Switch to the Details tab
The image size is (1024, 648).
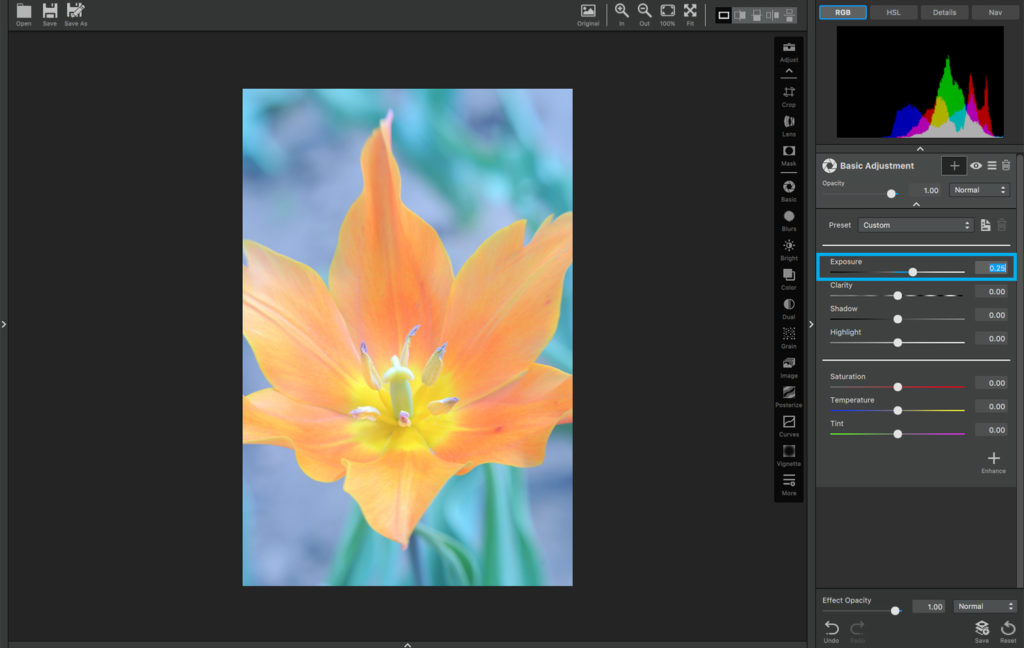click(x=944, y=12)
